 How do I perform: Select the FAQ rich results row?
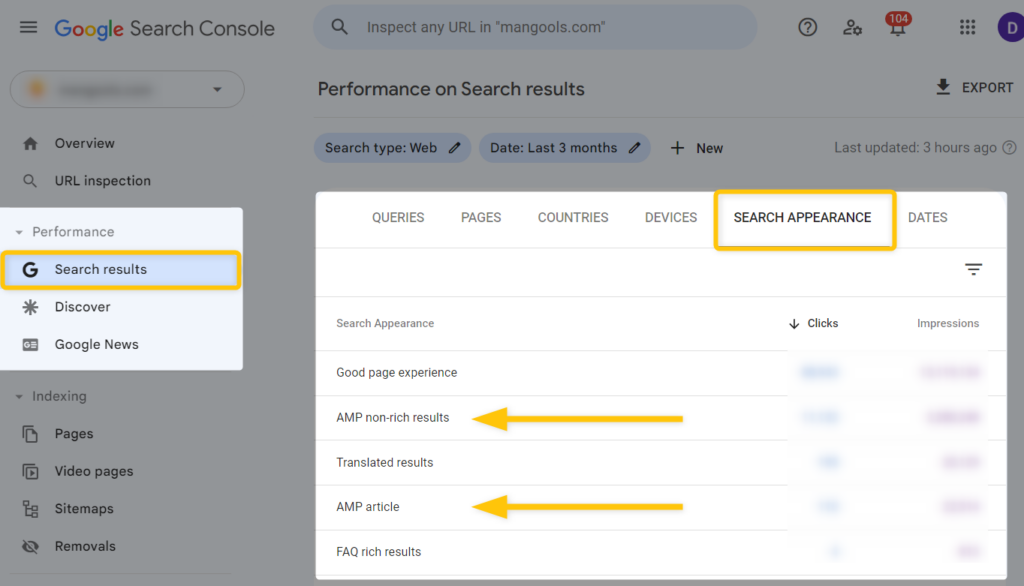pyautogui.click(x=661, y=552)
